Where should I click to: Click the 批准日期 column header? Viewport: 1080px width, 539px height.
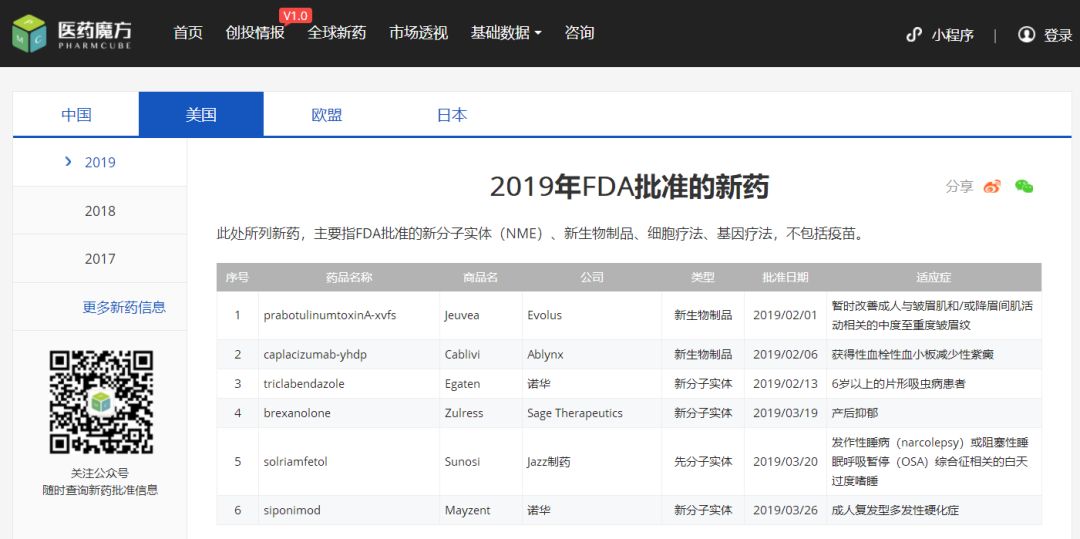tap(785, 277)
